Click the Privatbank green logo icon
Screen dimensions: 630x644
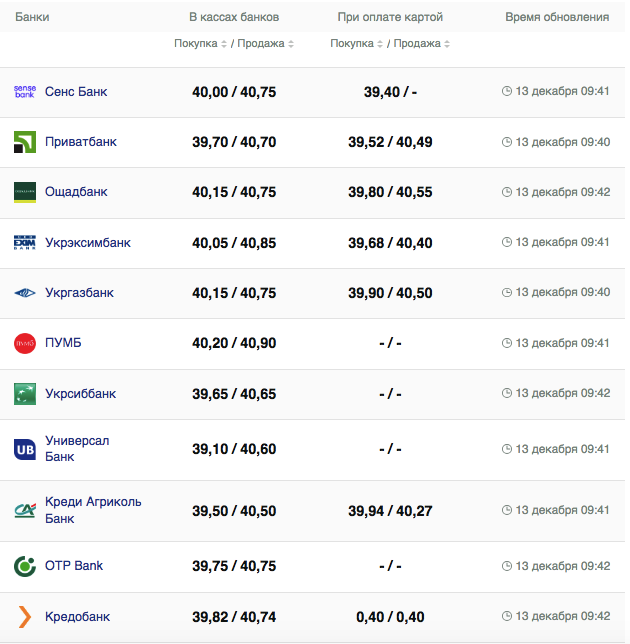25,142
